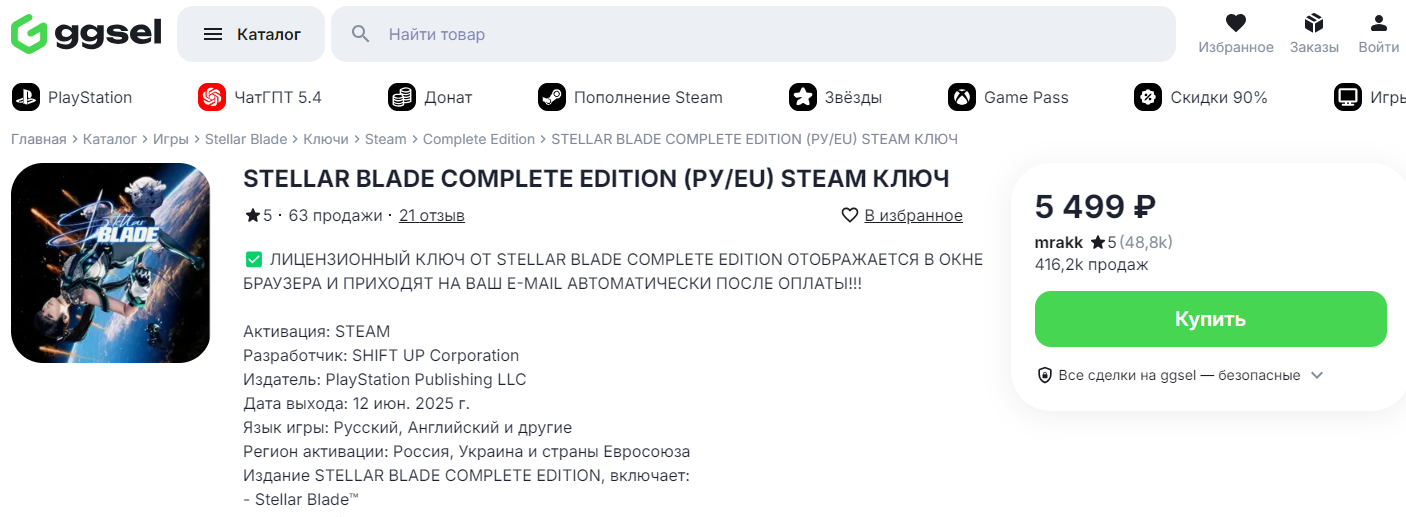The image size is (1406, 517).
Task: Open the Заказы box icon
Action: pos(1313,24)
